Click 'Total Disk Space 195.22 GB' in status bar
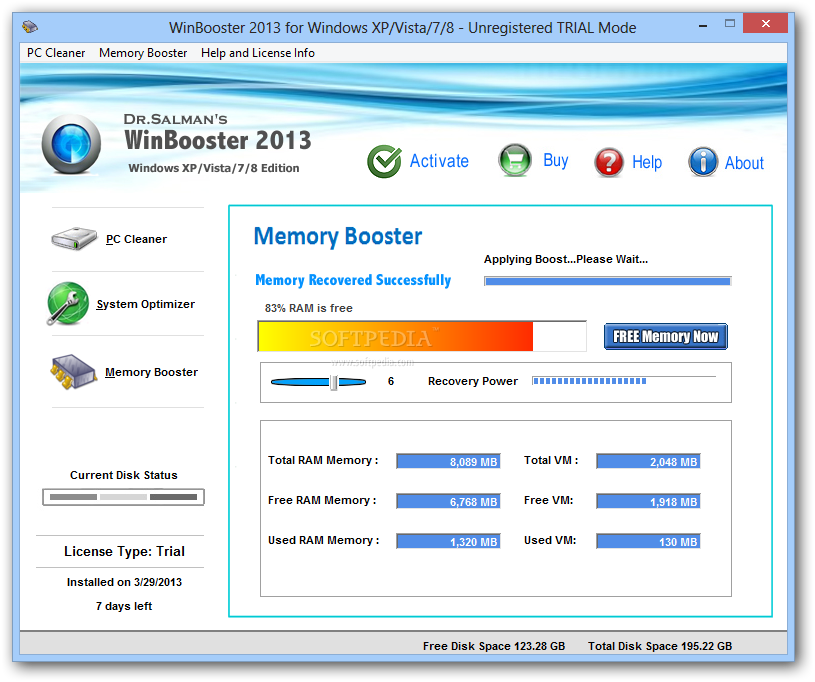Viewport: 815px width, 682px height. click(660, 646)
